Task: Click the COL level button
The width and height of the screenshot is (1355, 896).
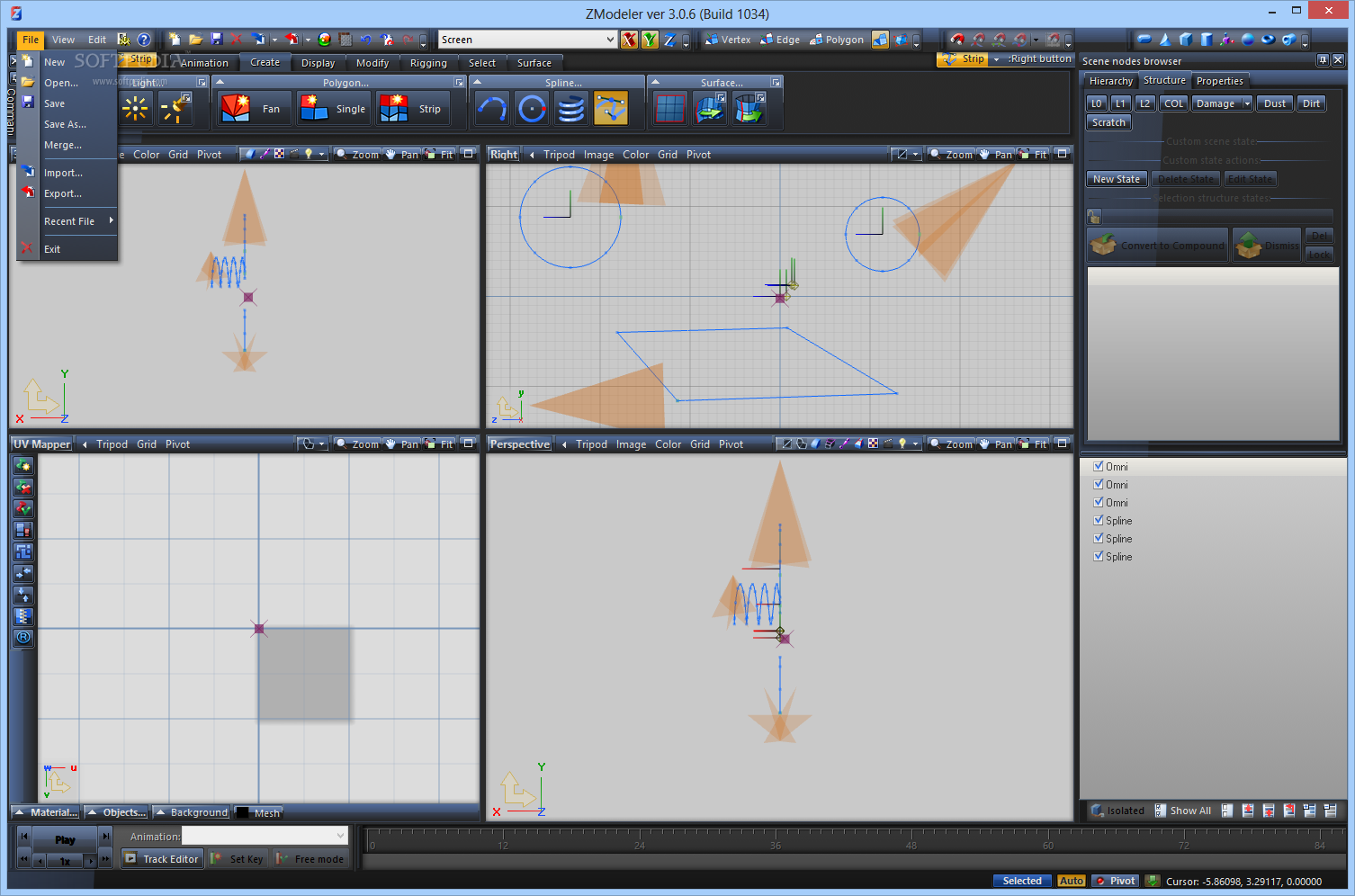Action: pyautogui.click(x=1174, y=103)
